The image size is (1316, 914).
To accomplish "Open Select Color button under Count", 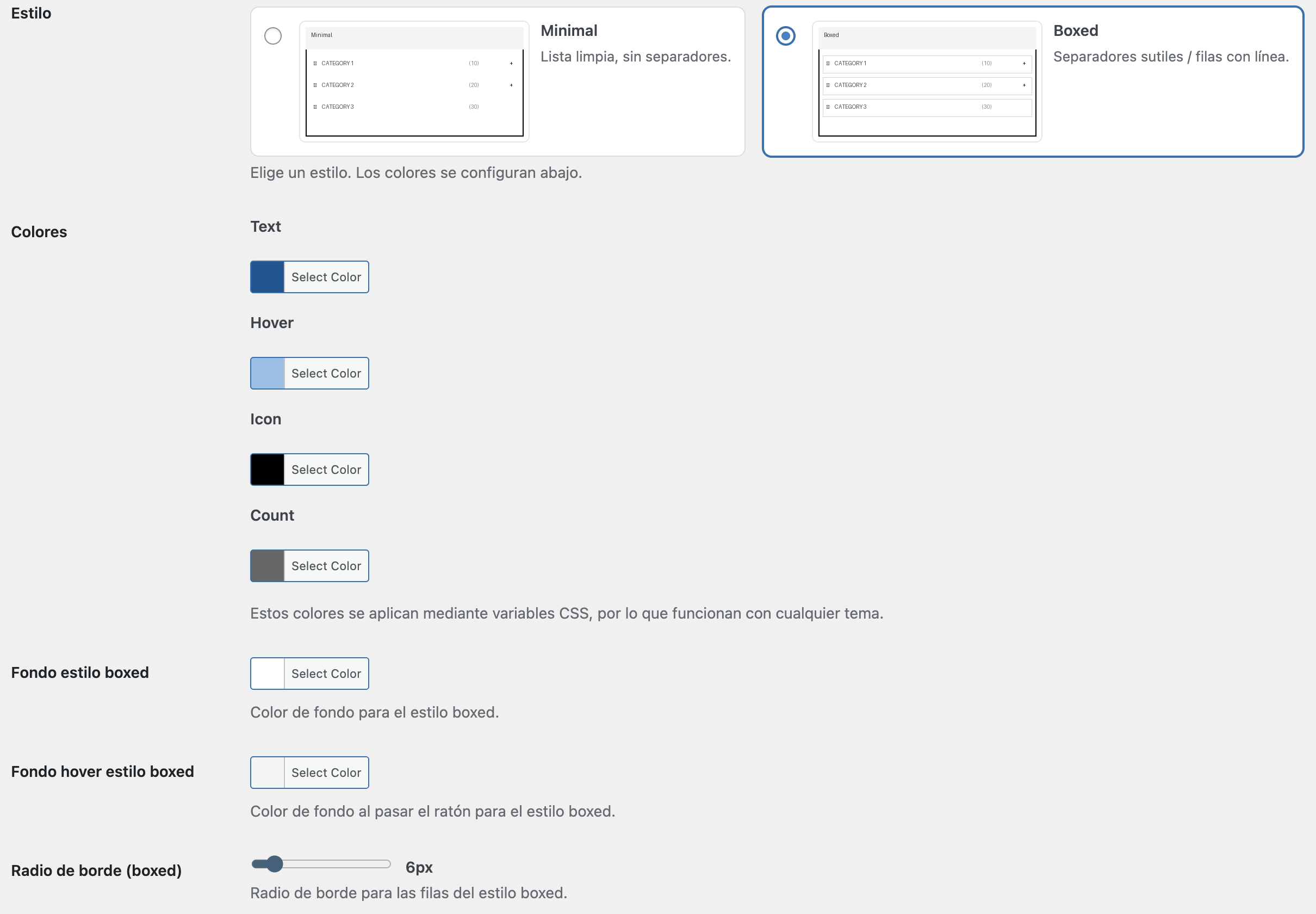I will (326, 566).
